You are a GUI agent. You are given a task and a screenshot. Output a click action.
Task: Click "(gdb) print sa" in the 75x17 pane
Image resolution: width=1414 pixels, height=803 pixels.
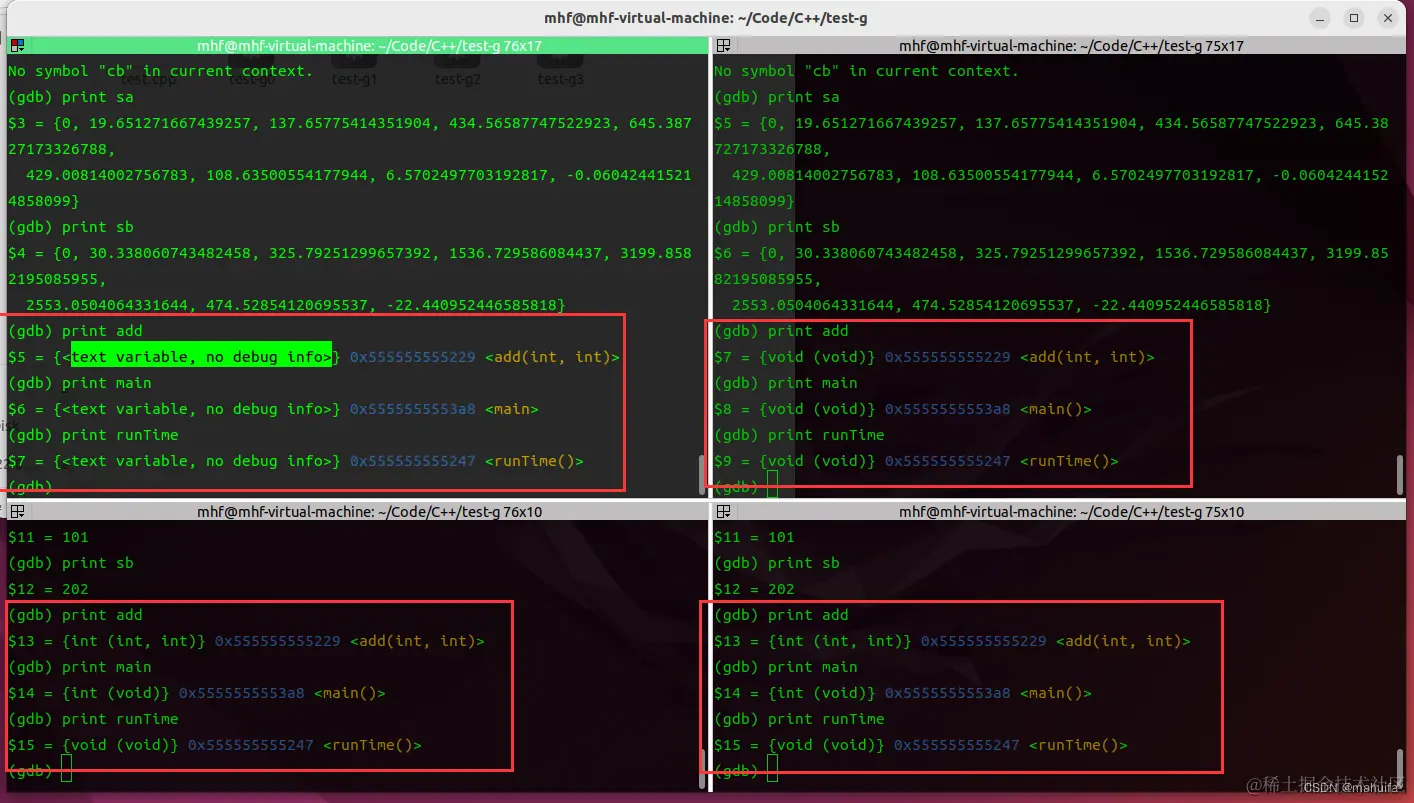776,97
